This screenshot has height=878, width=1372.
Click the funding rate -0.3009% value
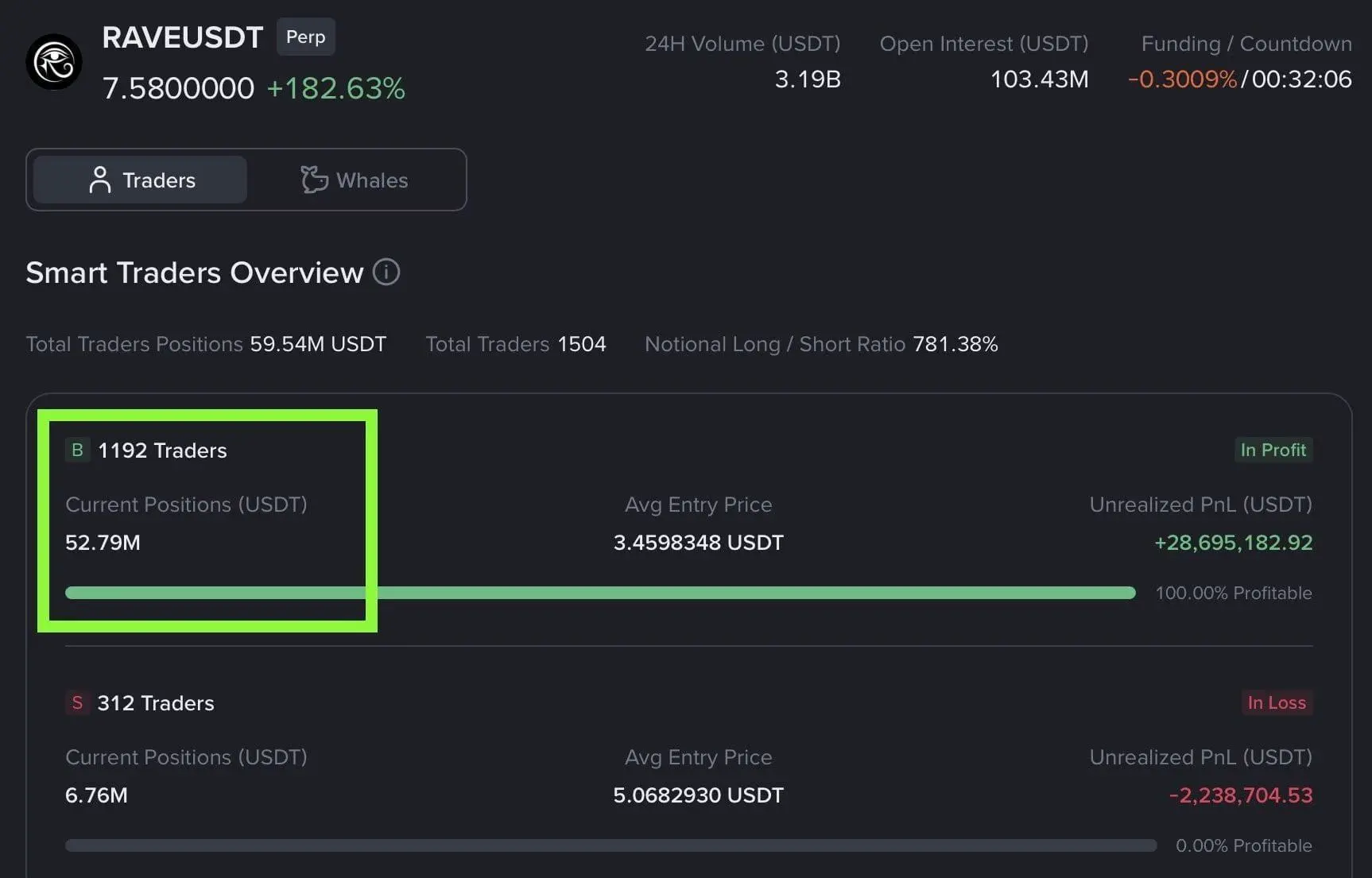pyautogui.click(x=1182, y=79)
